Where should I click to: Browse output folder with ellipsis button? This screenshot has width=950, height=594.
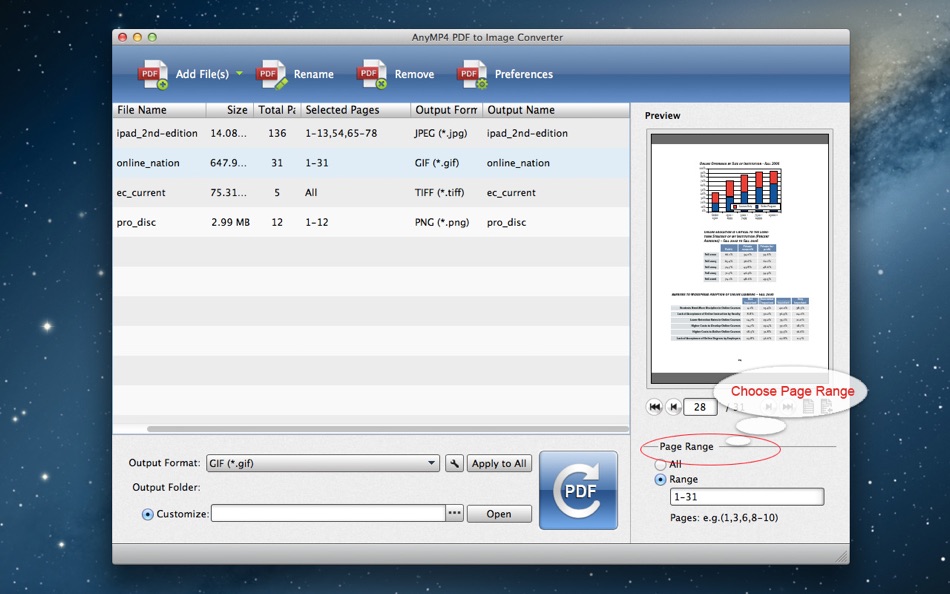tap(454, 513)
